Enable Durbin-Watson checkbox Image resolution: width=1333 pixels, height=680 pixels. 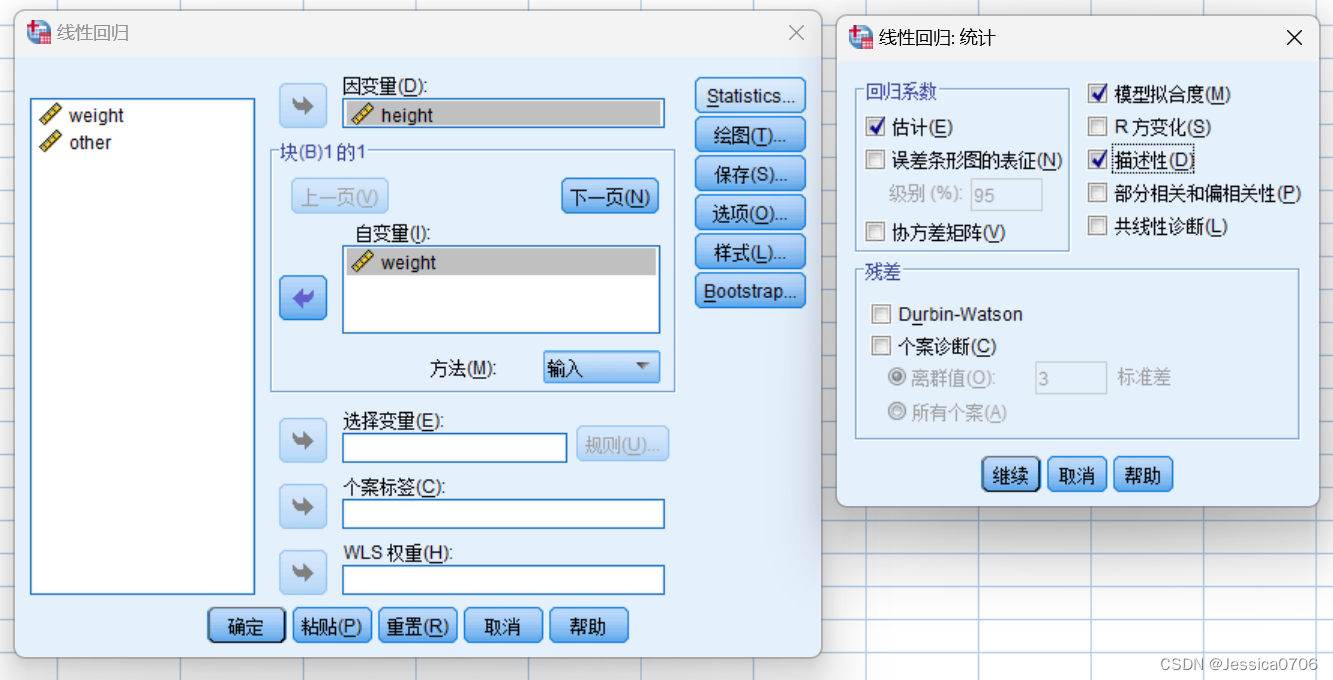[x=881, y=314]
